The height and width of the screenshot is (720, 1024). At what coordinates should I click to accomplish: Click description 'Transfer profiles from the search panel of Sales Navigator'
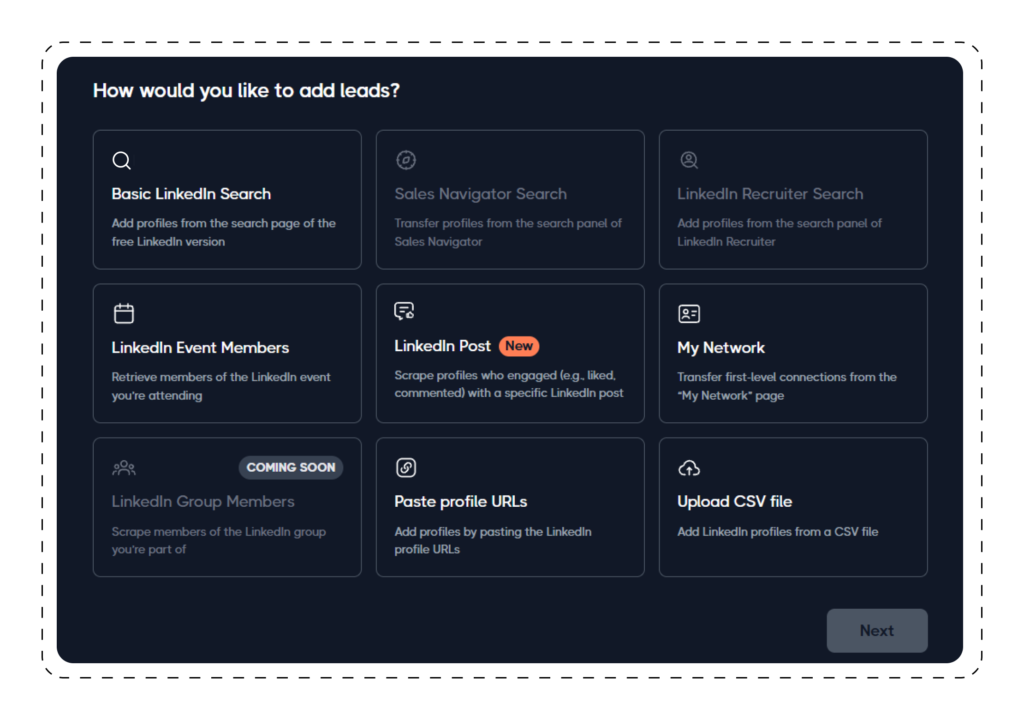click(x=508, y=233)
